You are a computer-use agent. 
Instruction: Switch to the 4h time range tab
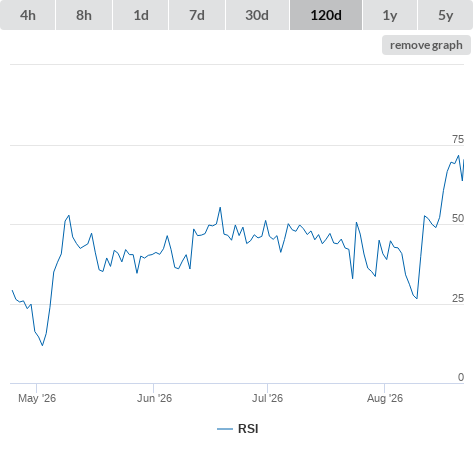pyautogui.click(x=28, y=15)
